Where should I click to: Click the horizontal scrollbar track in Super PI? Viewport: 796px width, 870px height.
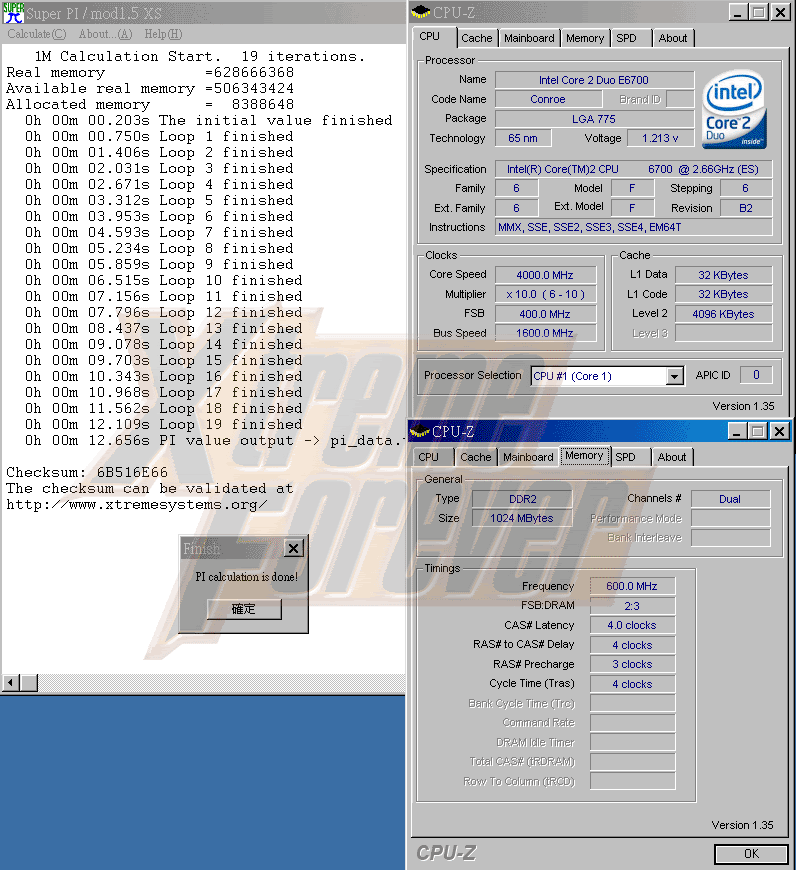222,682
